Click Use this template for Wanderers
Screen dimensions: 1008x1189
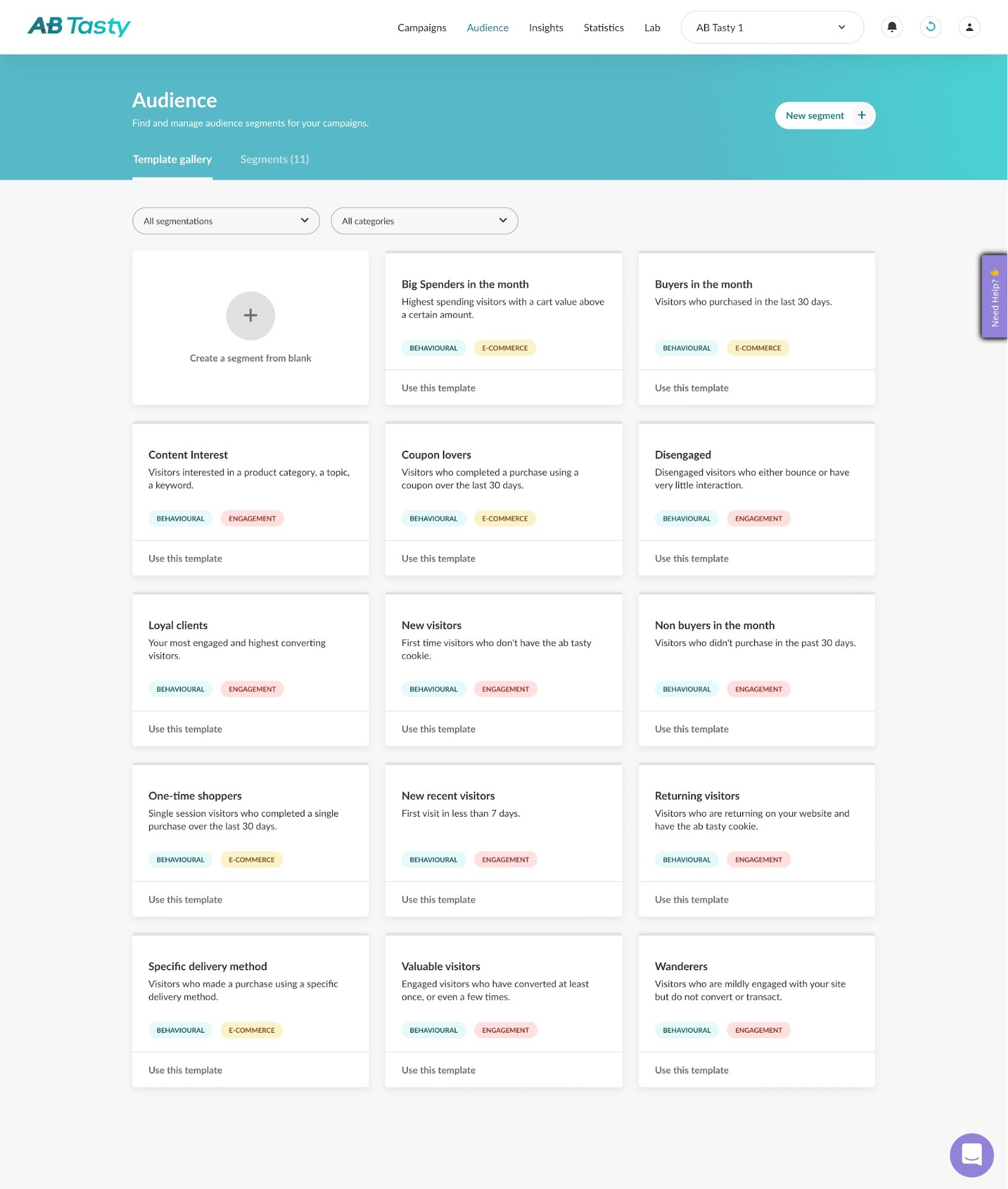tap(691, 1070)
